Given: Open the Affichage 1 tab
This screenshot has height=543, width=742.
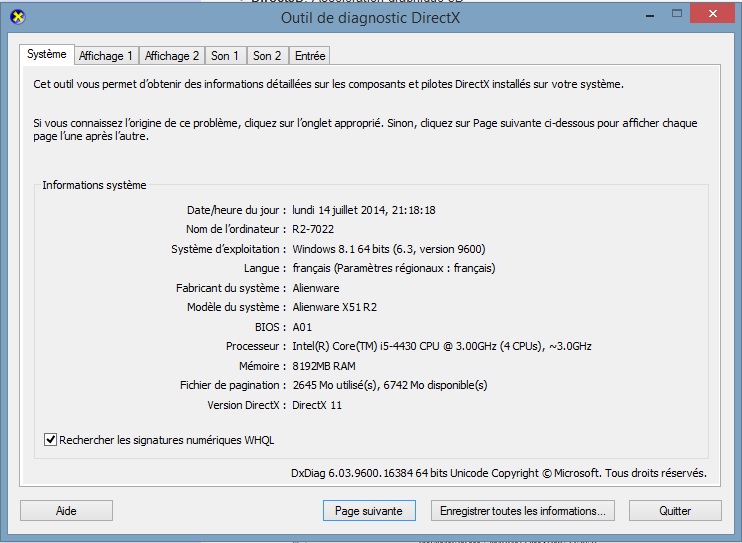Looking at the screenshot, I should coord(106,56).
